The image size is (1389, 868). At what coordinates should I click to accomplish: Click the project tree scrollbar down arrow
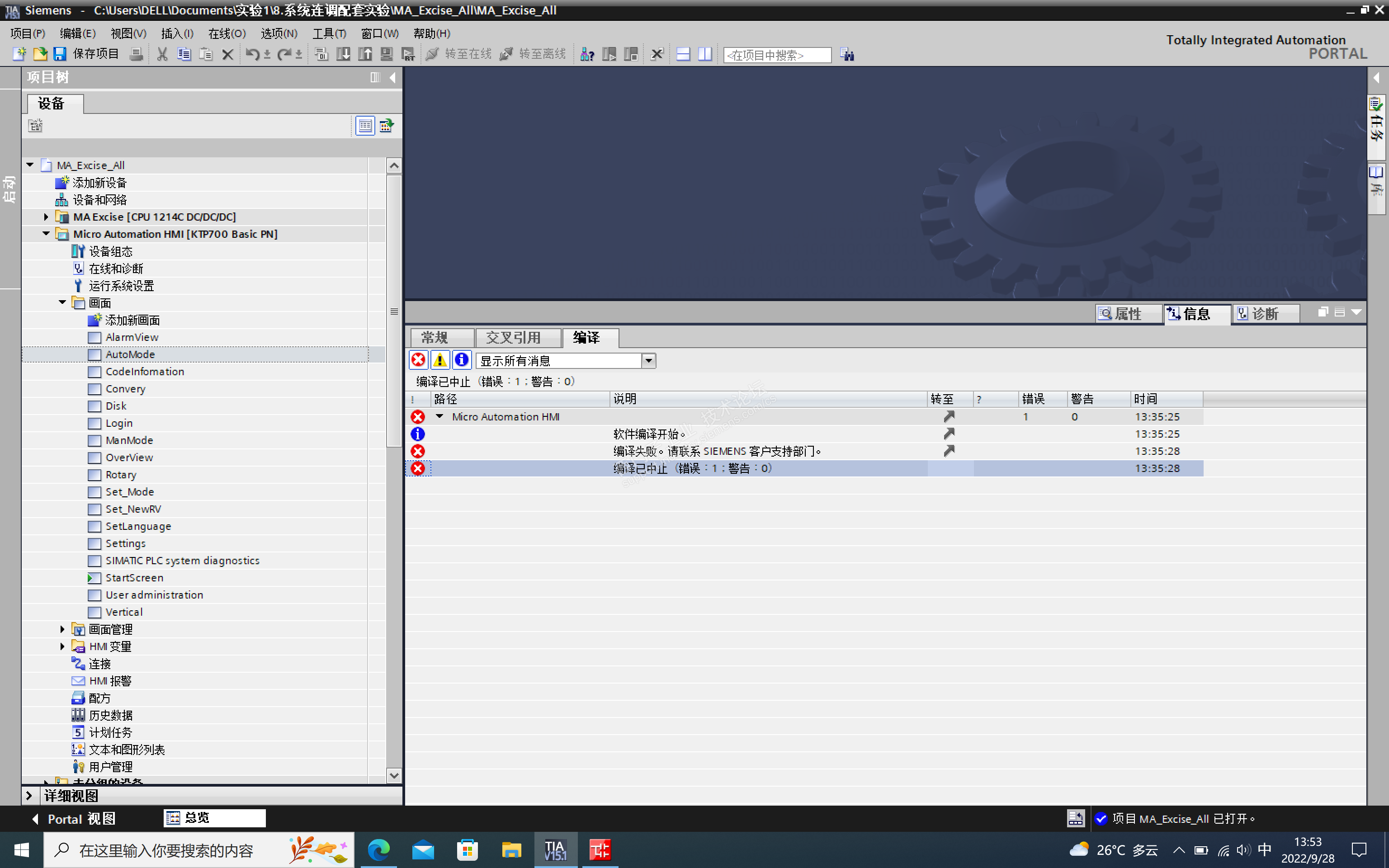click(x=394, y=775)
